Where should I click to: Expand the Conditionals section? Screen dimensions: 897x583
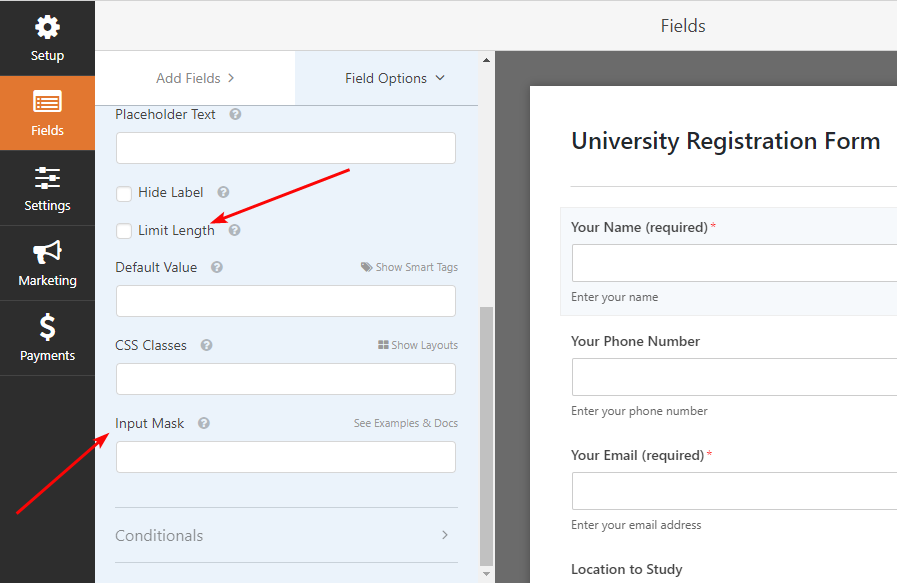(x=285, y=535)
